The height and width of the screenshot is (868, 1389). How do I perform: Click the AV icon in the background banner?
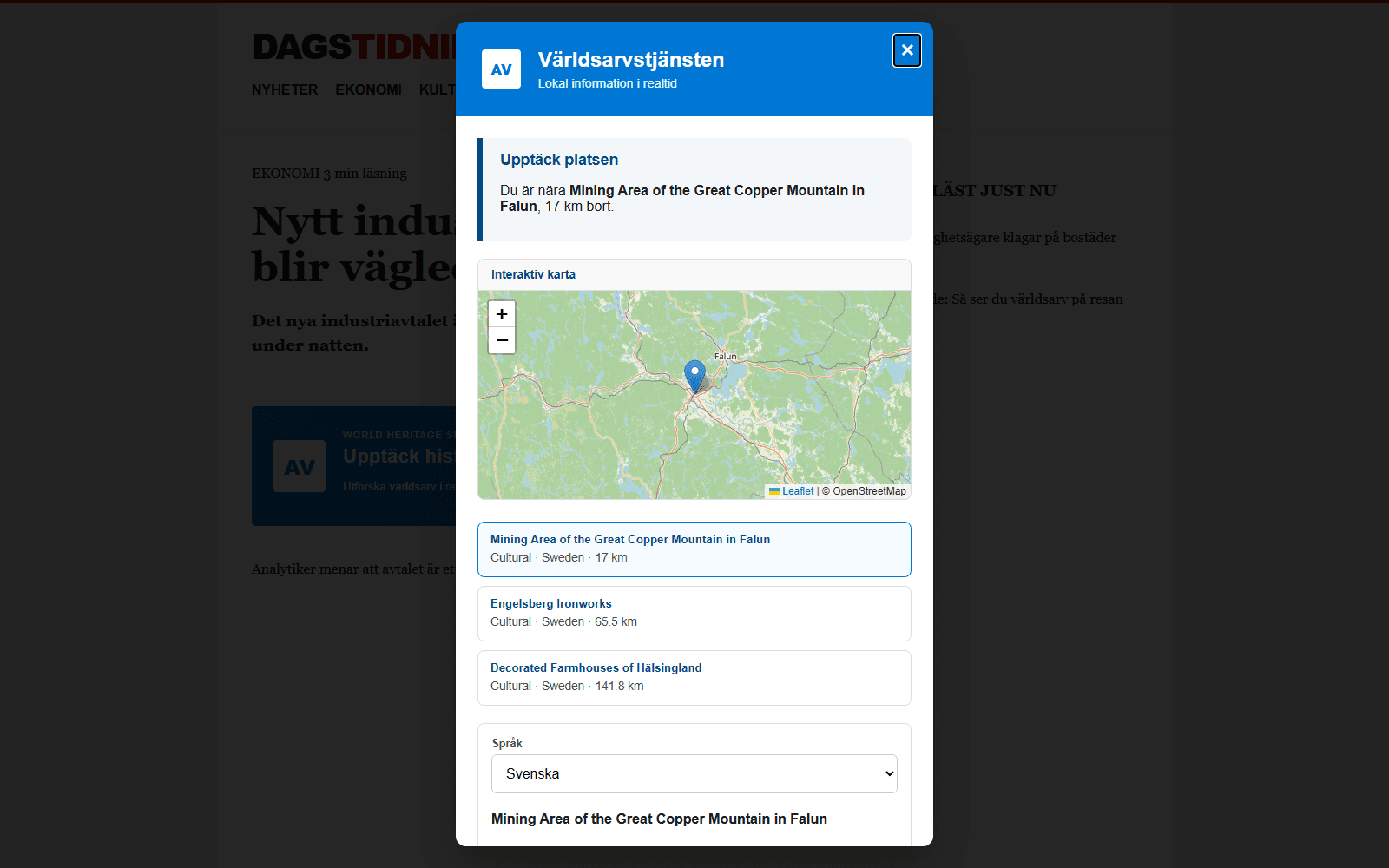tap(300, 466)
